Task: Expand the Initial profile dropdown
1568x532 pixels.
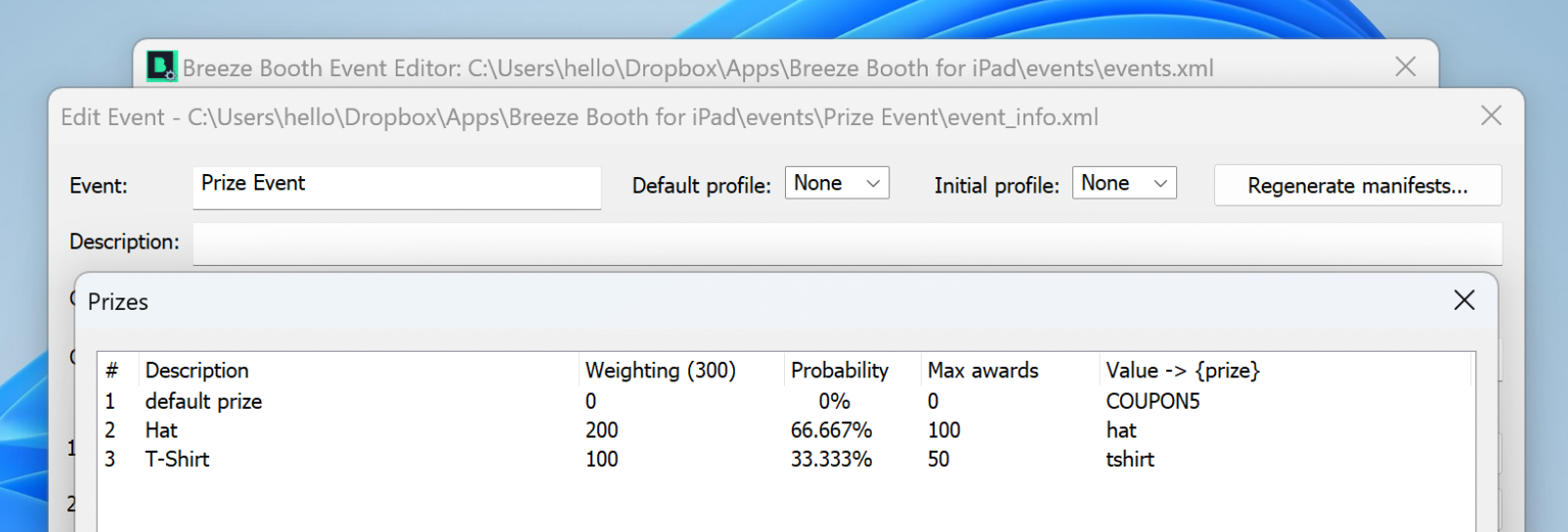Action: 1124,184
